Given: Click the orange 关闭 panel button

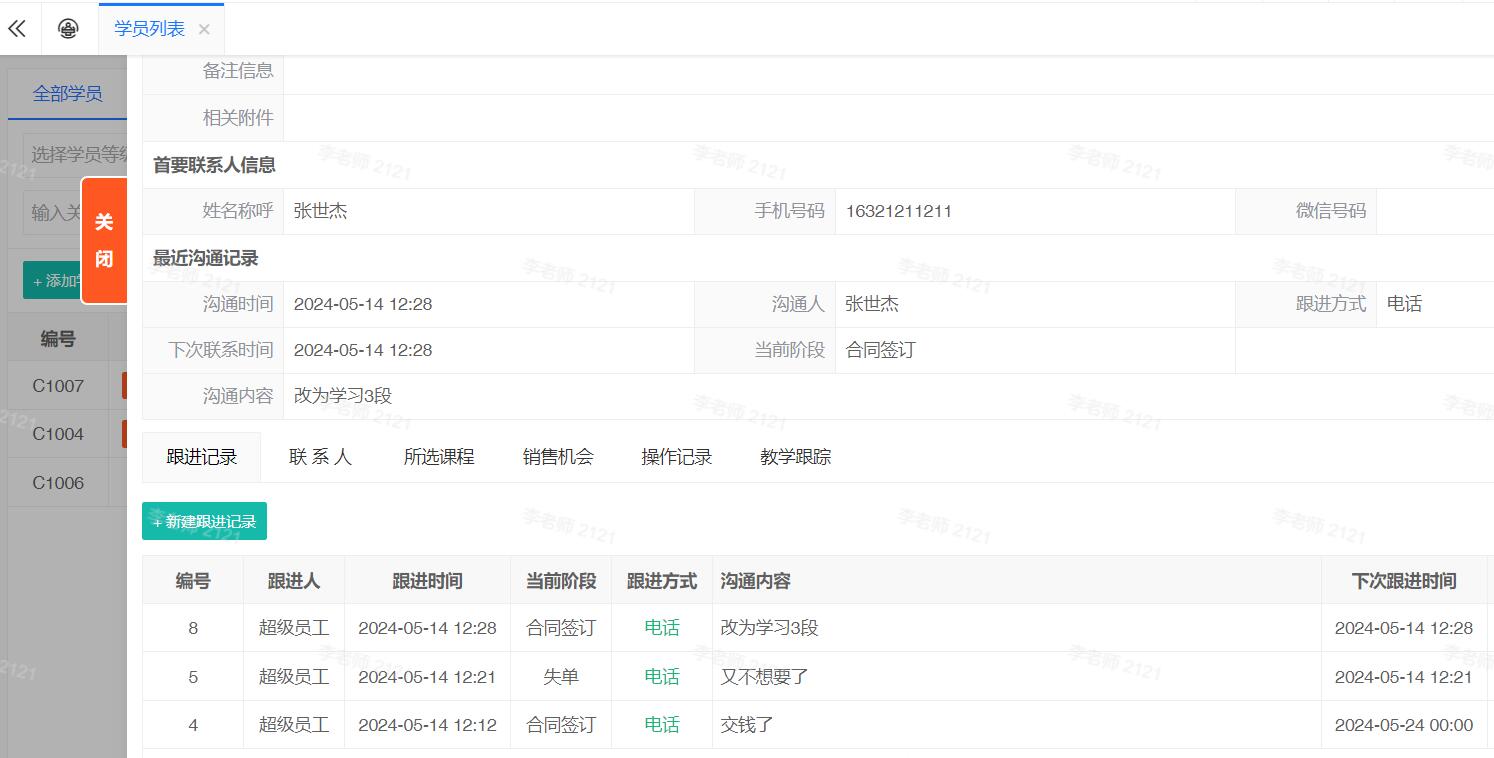Looking at the screenshot, I should point(104,240).
